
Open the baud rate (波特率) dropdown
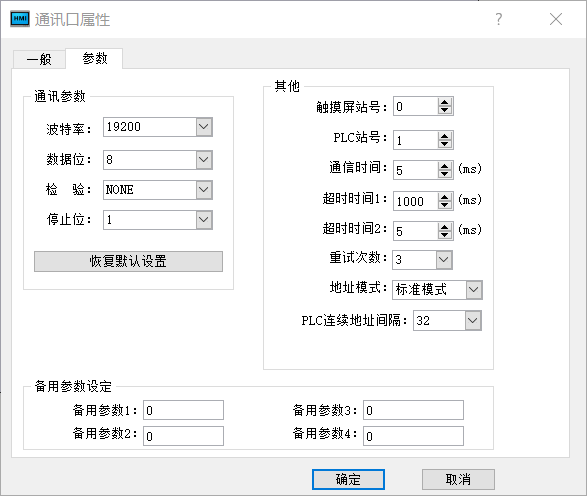coord(204,127)
